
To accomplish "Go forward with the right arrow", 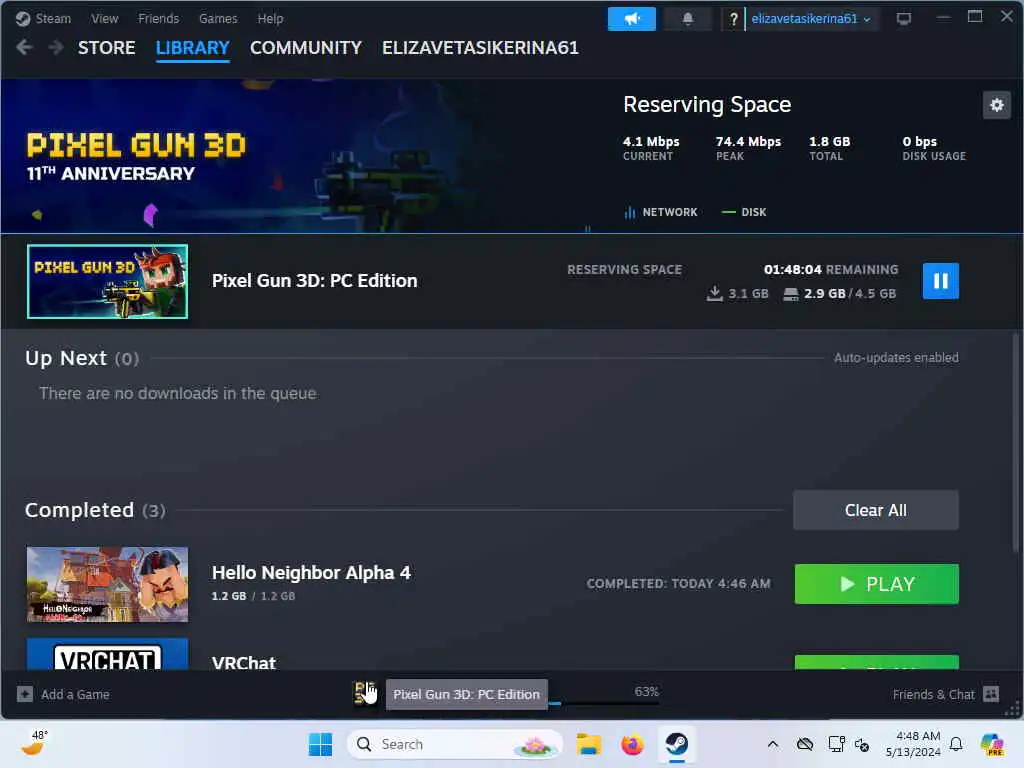I will (x=56, y=48).
